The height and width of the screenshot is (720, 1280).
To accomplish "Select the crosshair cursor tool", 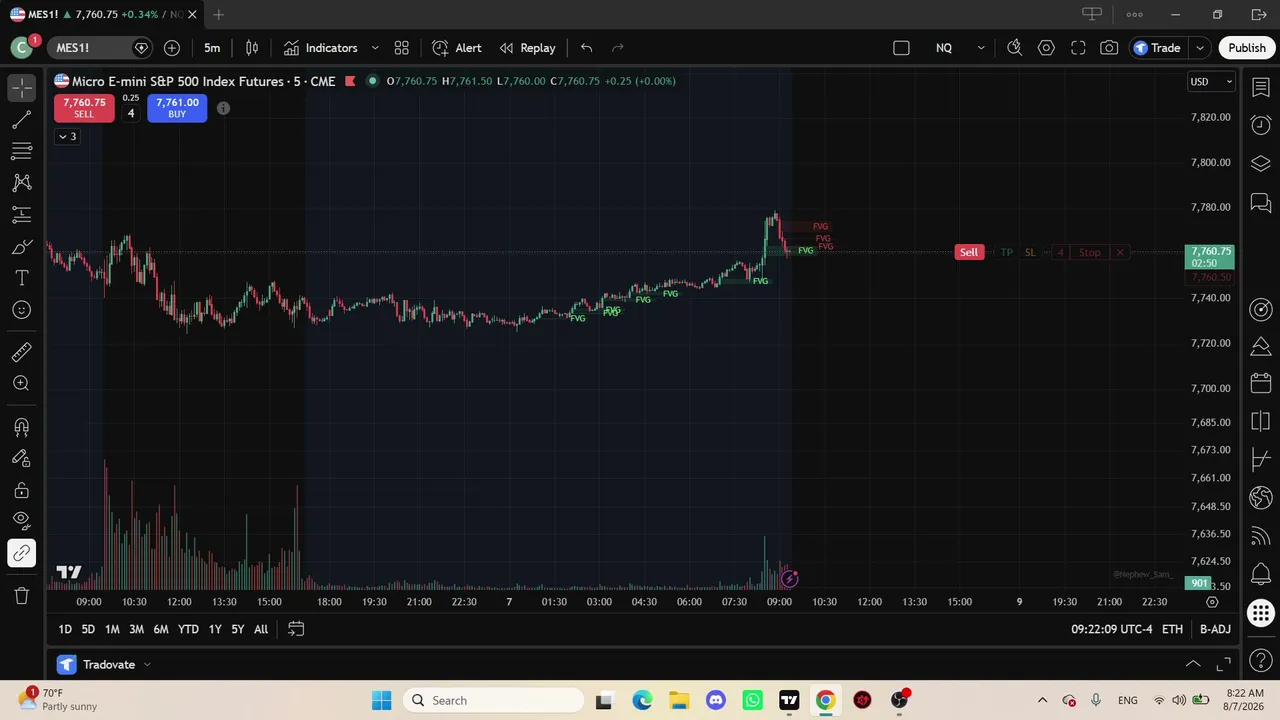I will click(x=22, y=88).
